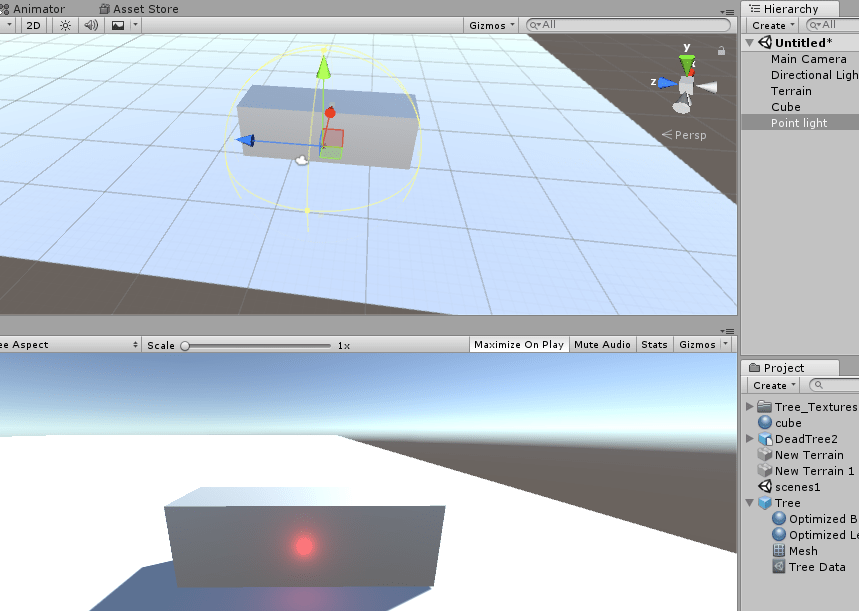Select the DeadTree2 model icon
This screenshot has height=611, width=859.
coord(764,439)
